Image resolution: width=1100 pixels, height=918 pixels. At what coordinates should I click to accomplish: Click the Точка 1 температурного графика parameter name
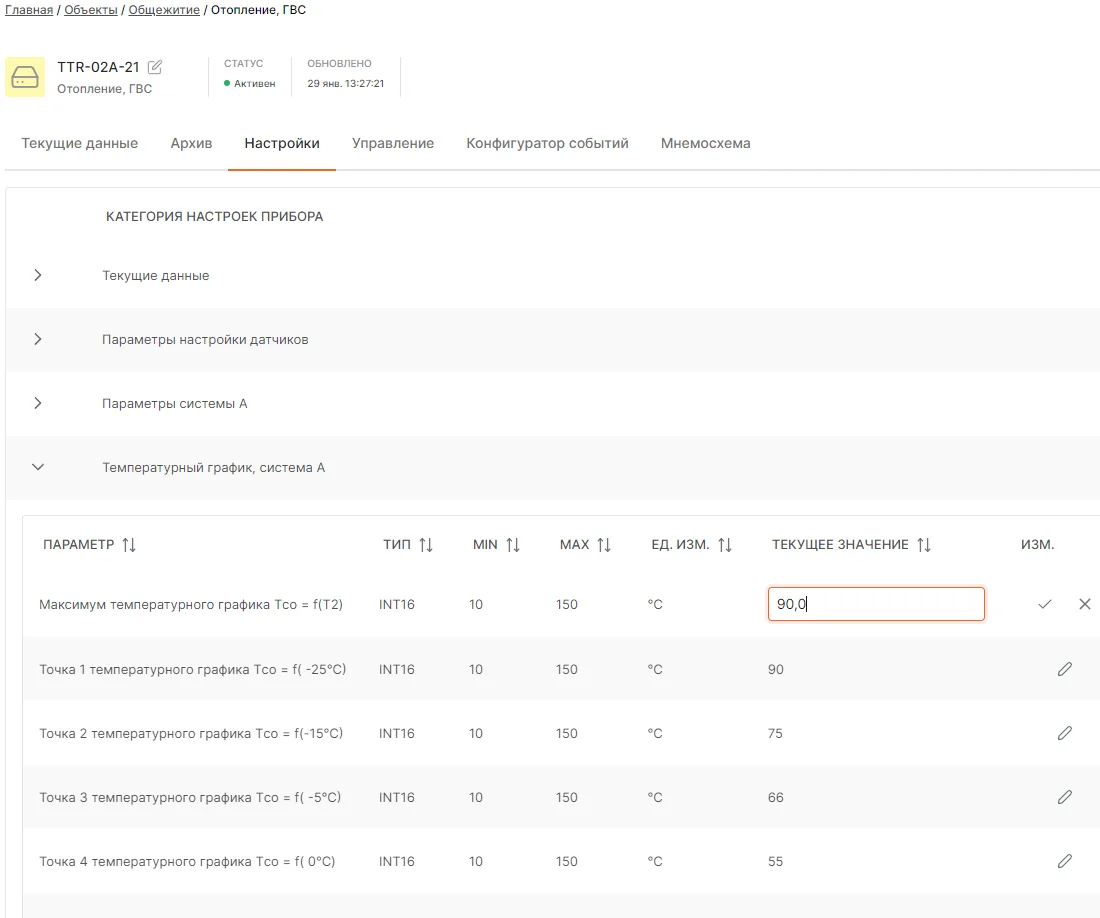tap(193, 669)
